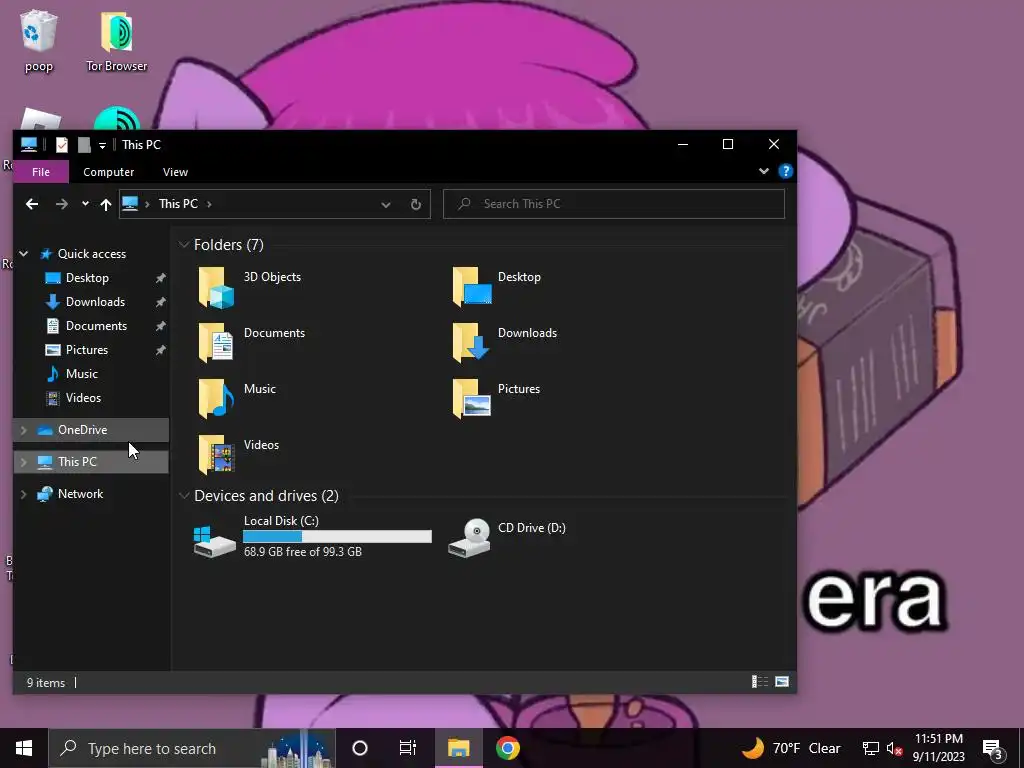
Task: Click the breadcrumb arrow after This PC
Action: [209, 204]
